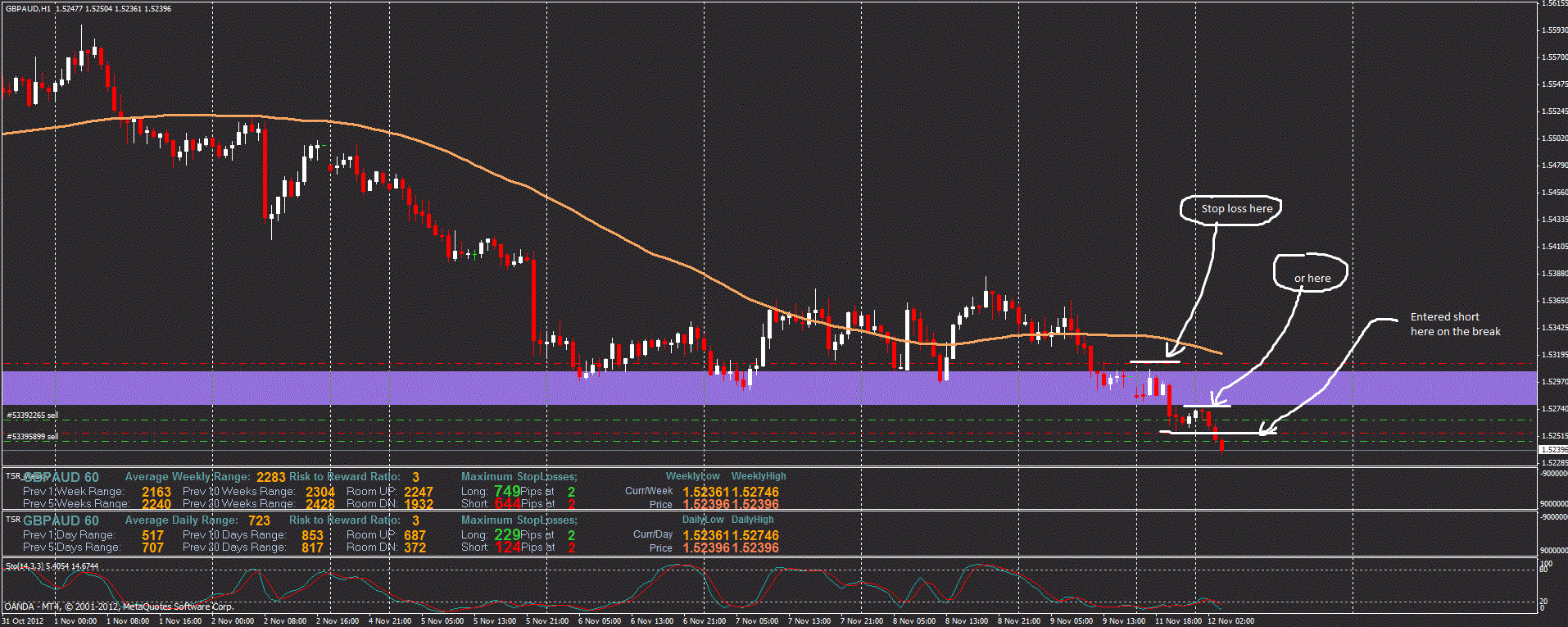Click the 12 Nov 02:00 time label
The image size is (1568, 627).
1230,621
